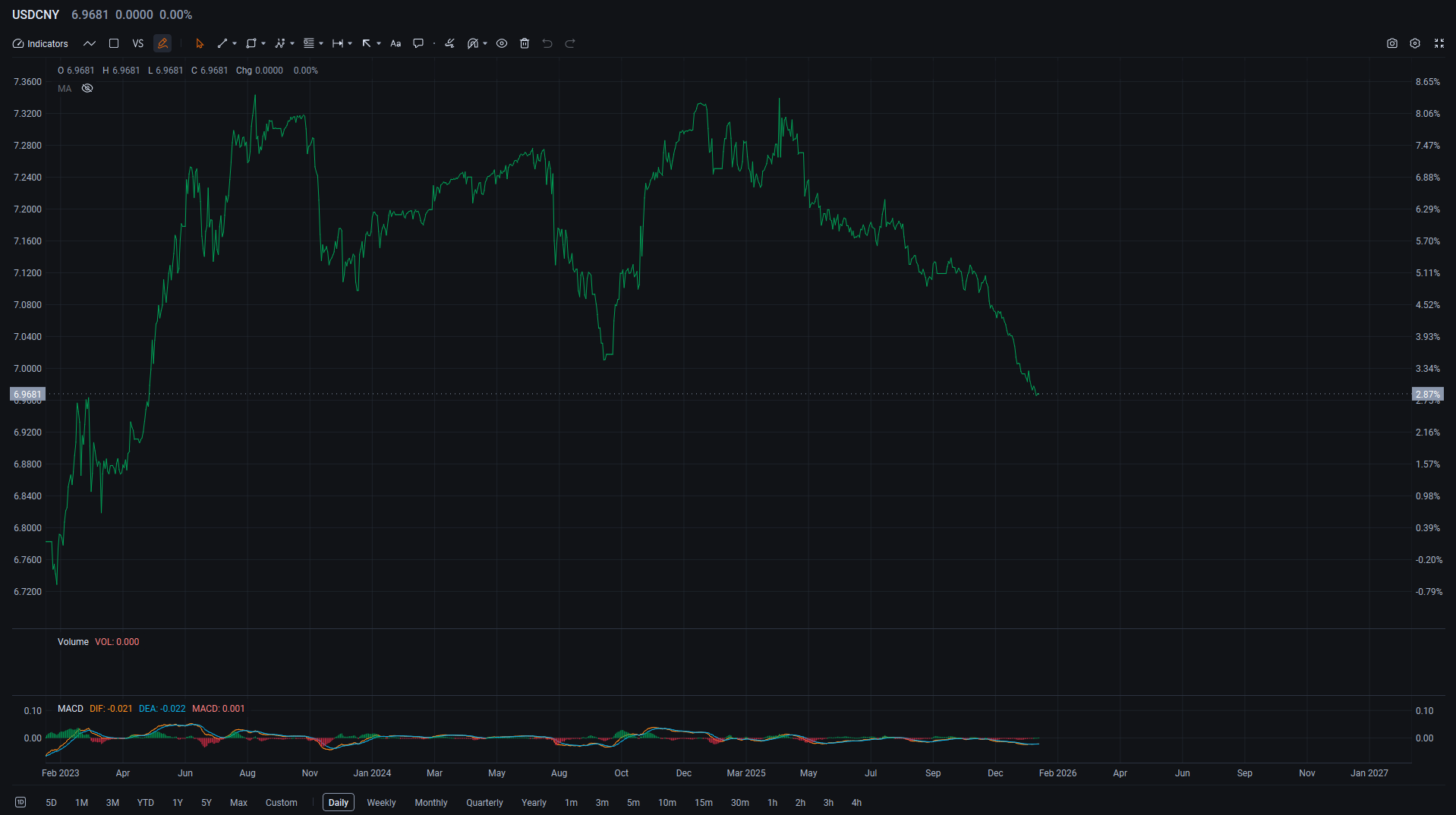
Task: Click the VS compare button
Action: coord(137,43)
